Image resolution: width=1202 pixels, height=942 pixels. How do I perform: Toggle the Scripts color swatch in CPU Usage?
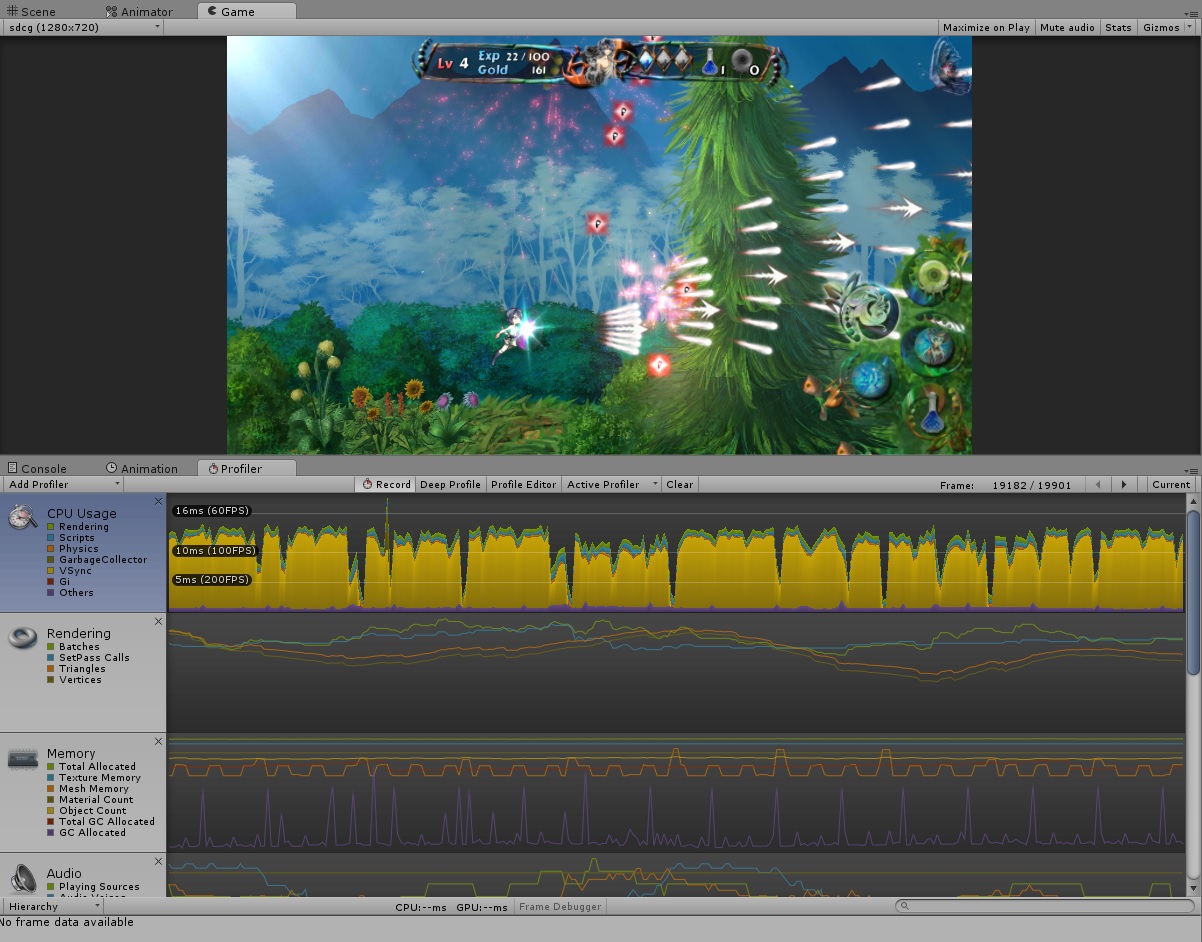pyautogui.click(x=51, y=538)
